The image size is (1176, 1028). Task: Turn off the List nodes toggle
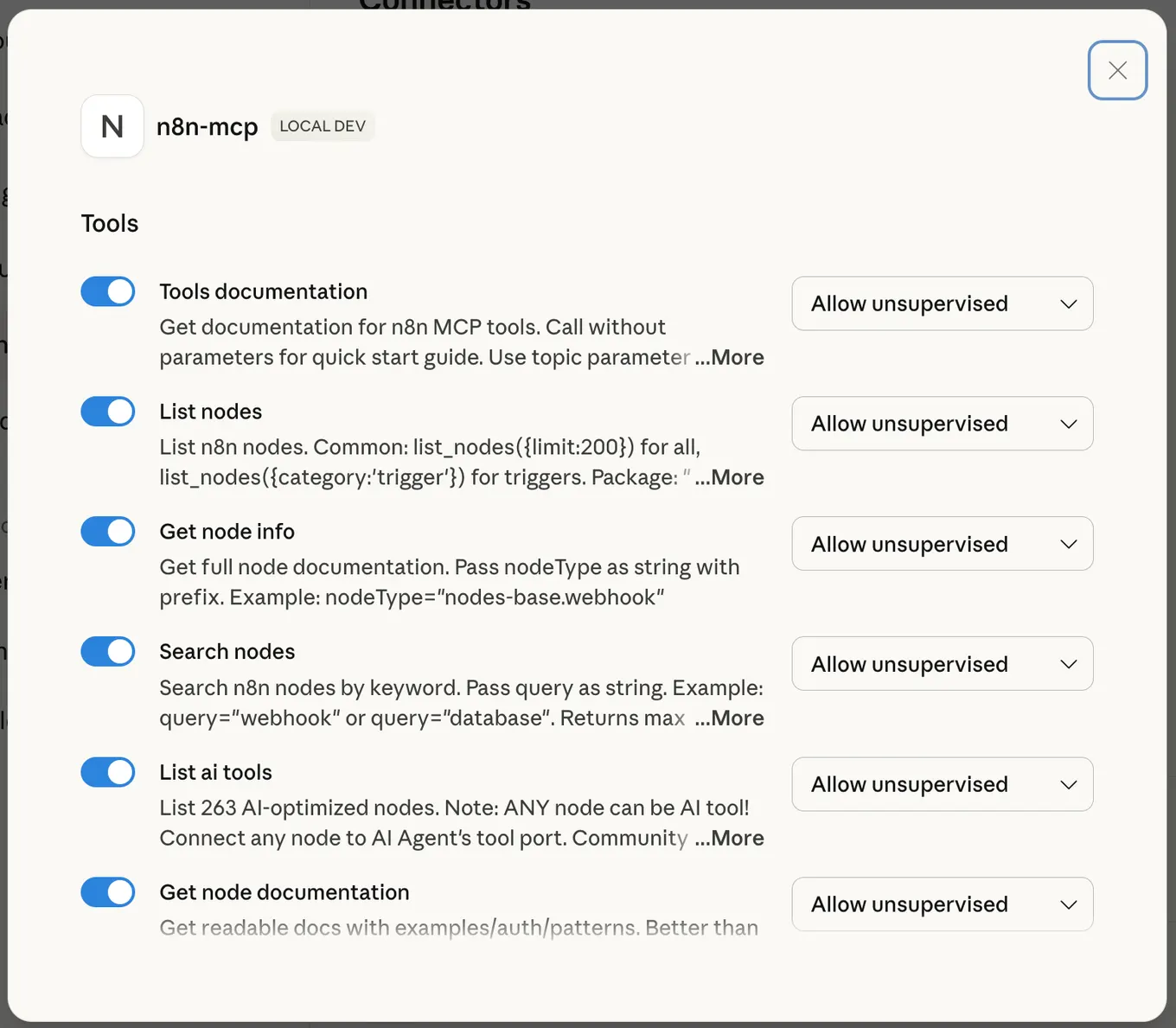click(108, 412)
